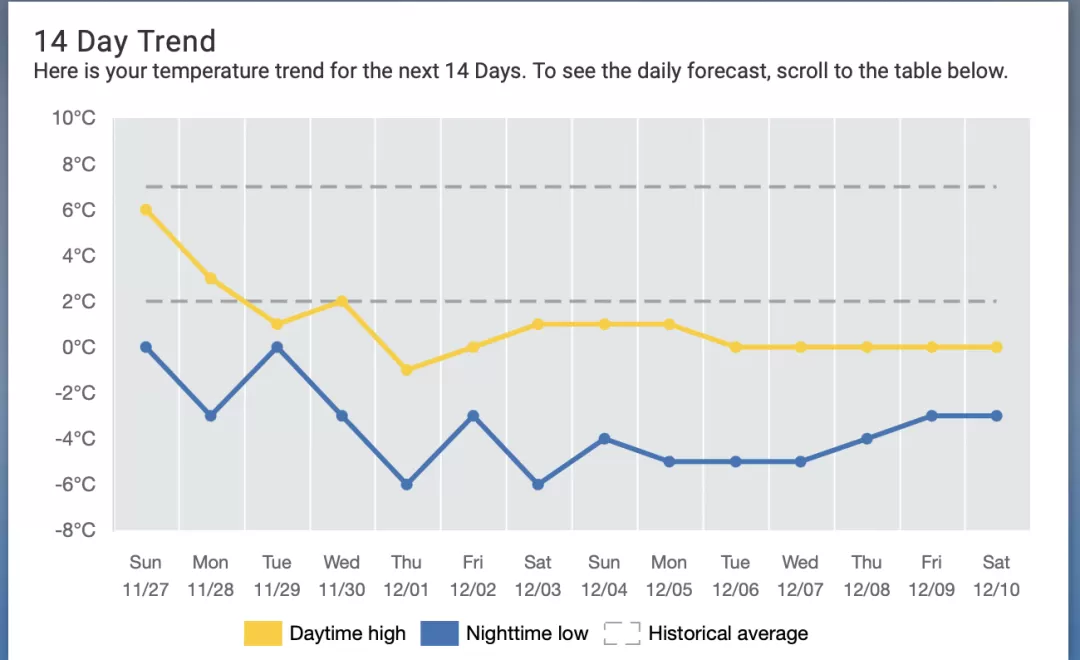Screen dimensions: 1080x660
Task: Click the Tue 12/06 date label
Action: click(735, 576)
